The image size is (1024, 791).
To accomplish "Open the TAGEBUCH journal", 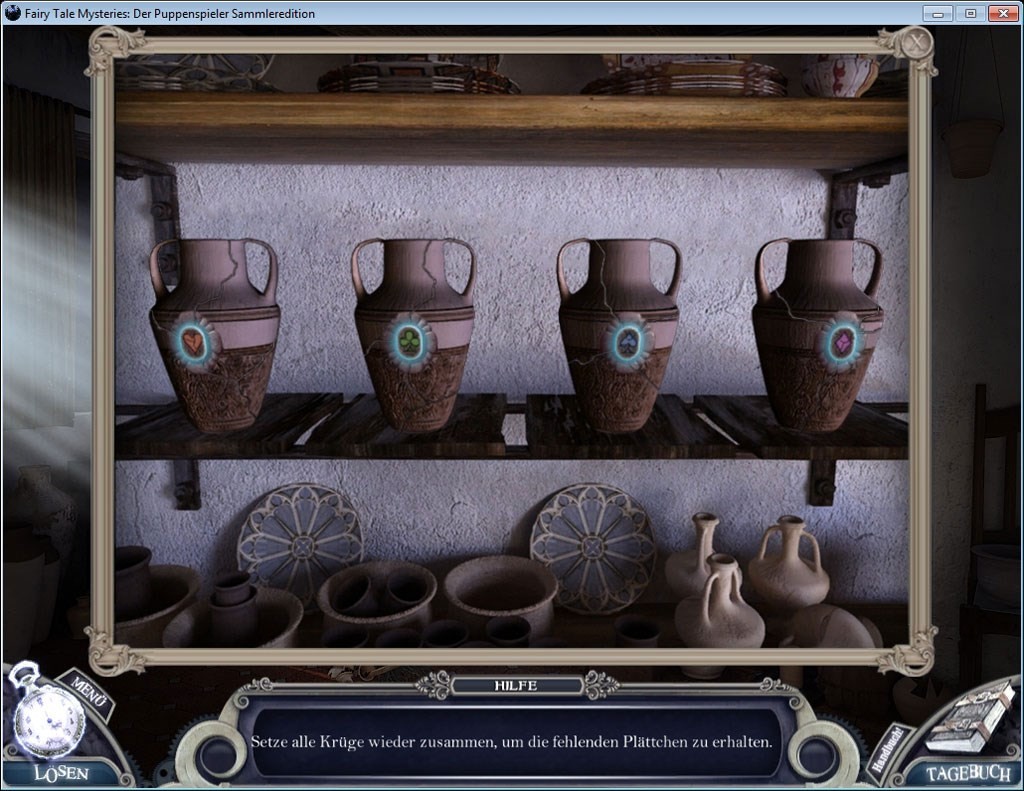I will tap(968, 773).
